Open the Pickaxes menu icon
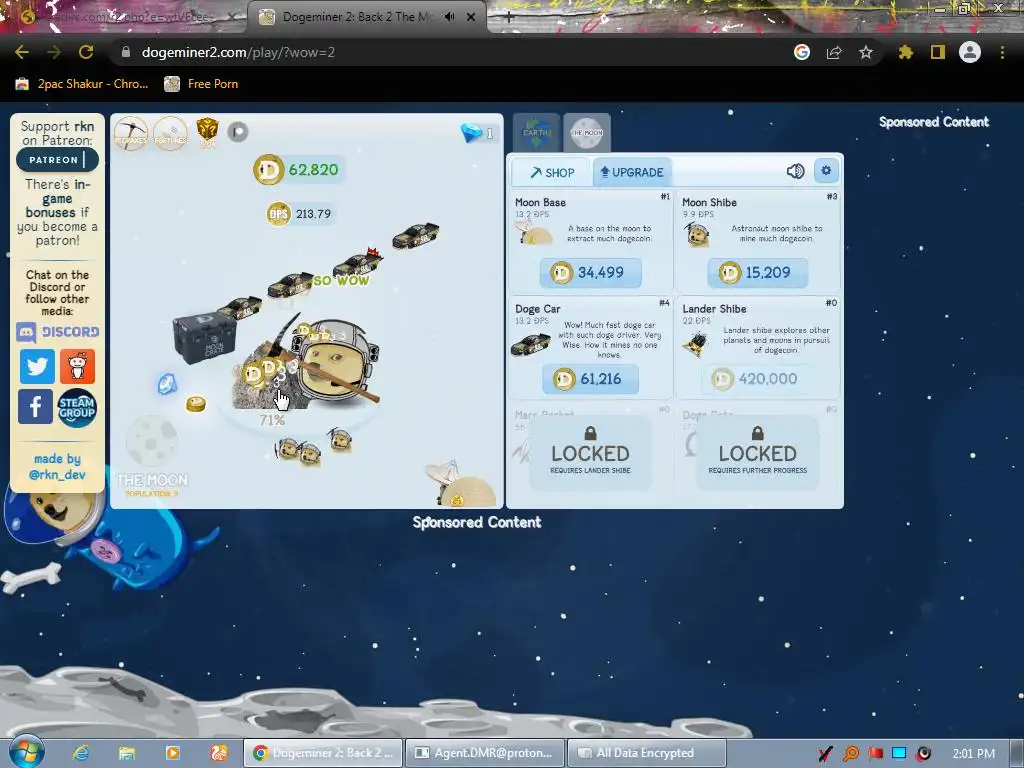The width and height of the screenshot is (1024, 768). pos(131,133)
